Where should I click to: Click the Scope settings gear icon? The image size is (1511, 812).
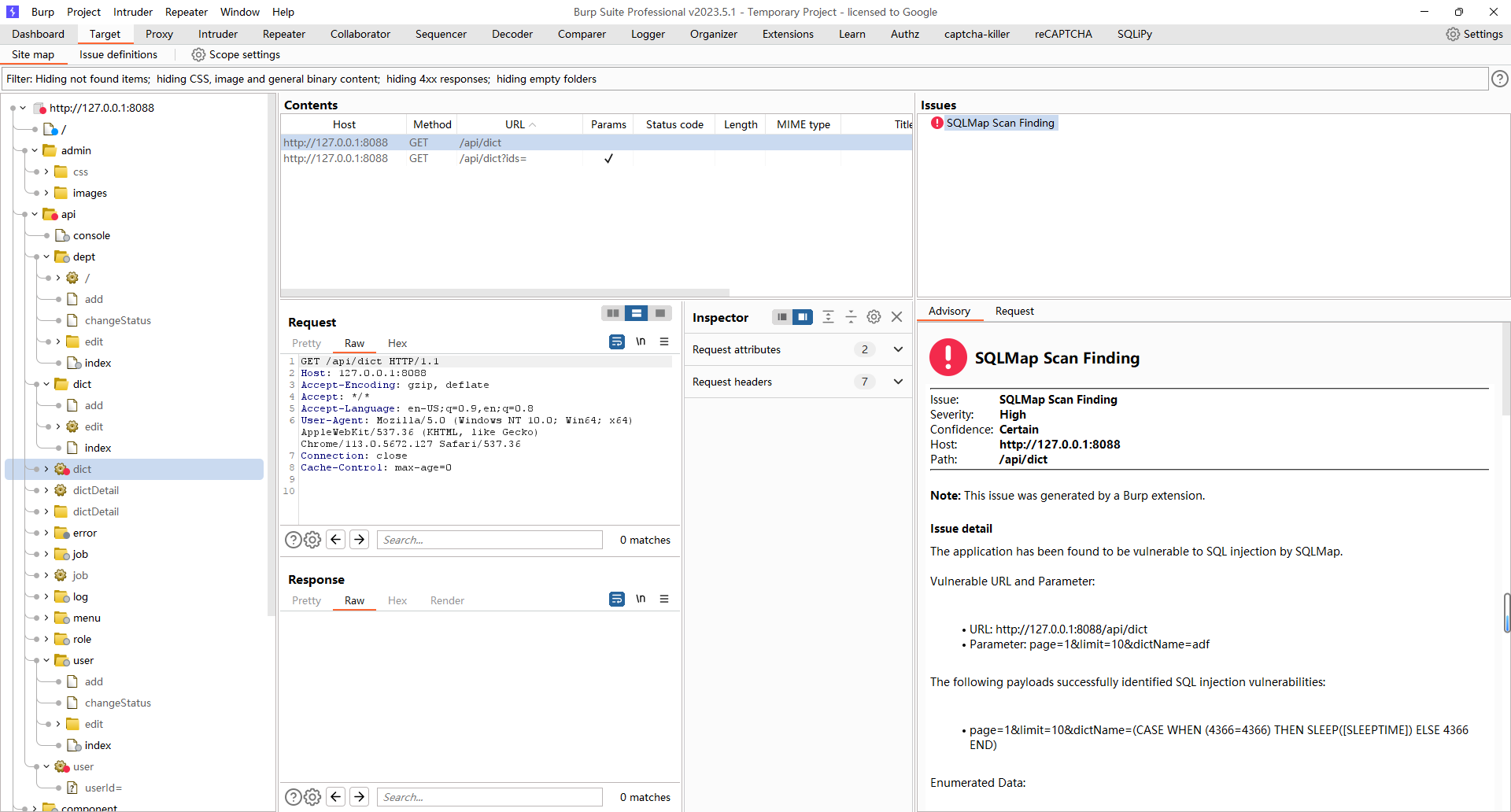[x=198, y=54]
